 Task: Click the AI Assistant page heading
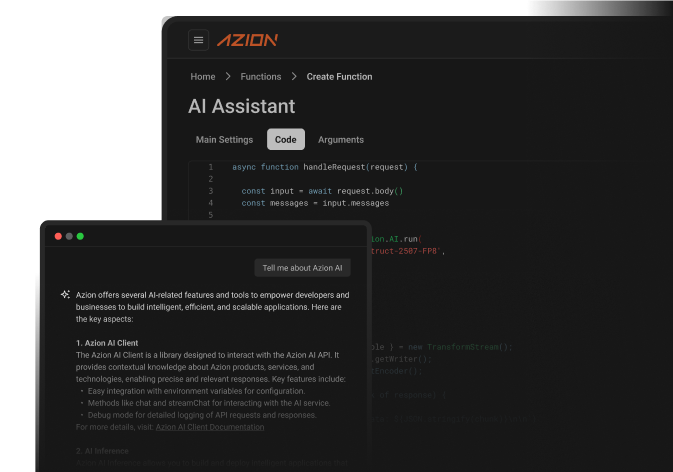pyautogui.click(x=242, y=106)
